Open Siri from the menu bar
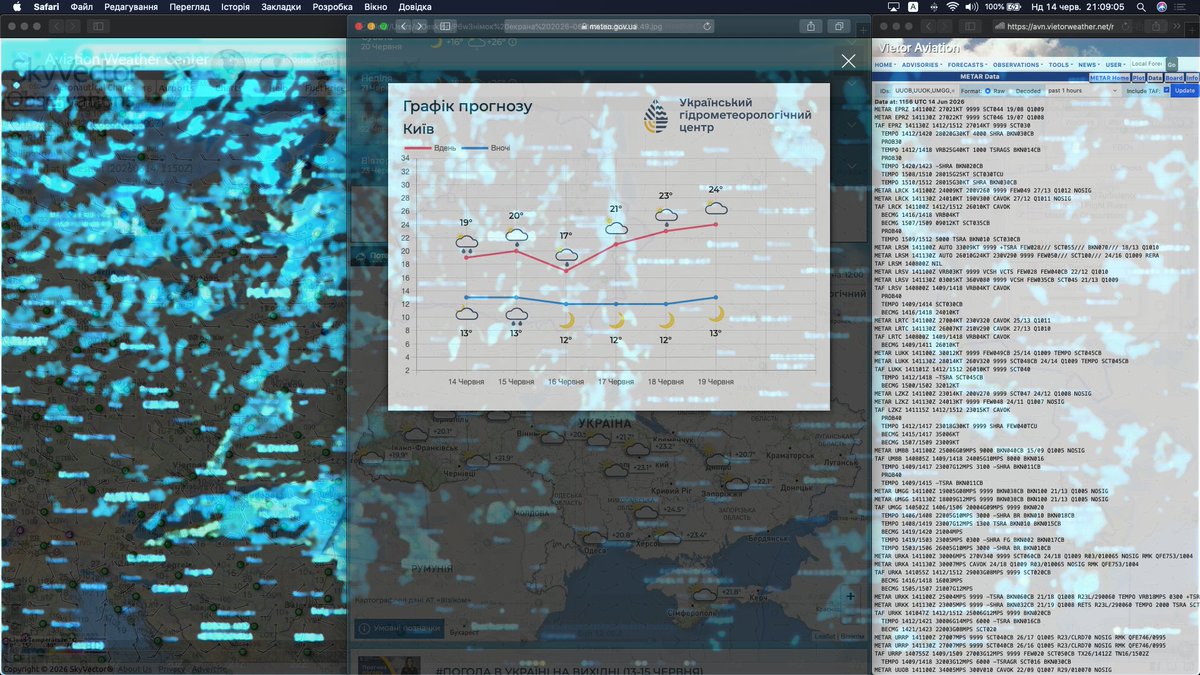Image resolution: width=1200 pixels, height=675 pixels. (1162, 7)
